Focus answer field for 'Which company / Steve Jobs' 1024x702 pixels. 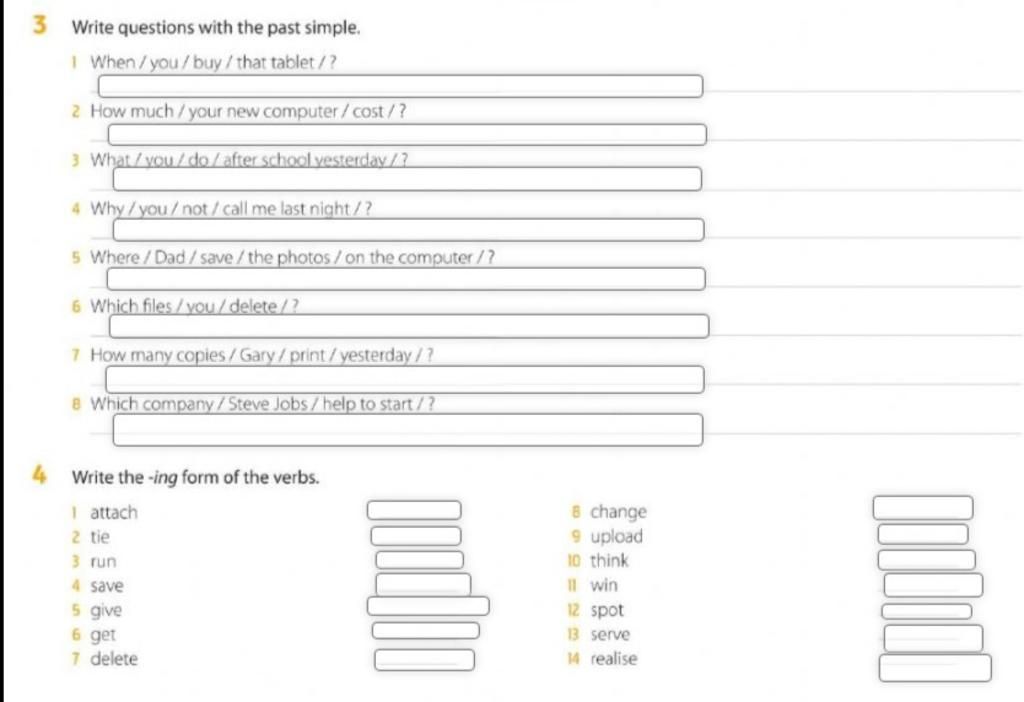point(408,430)
